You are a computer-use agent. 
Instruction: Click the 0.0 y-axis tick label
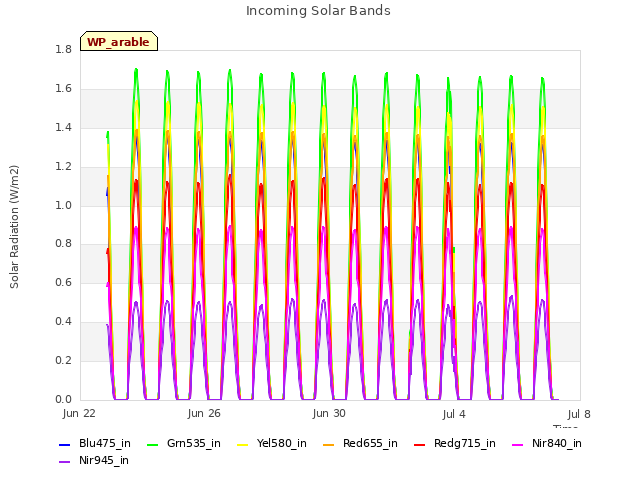pyautogui.click(x=63, y=399)
